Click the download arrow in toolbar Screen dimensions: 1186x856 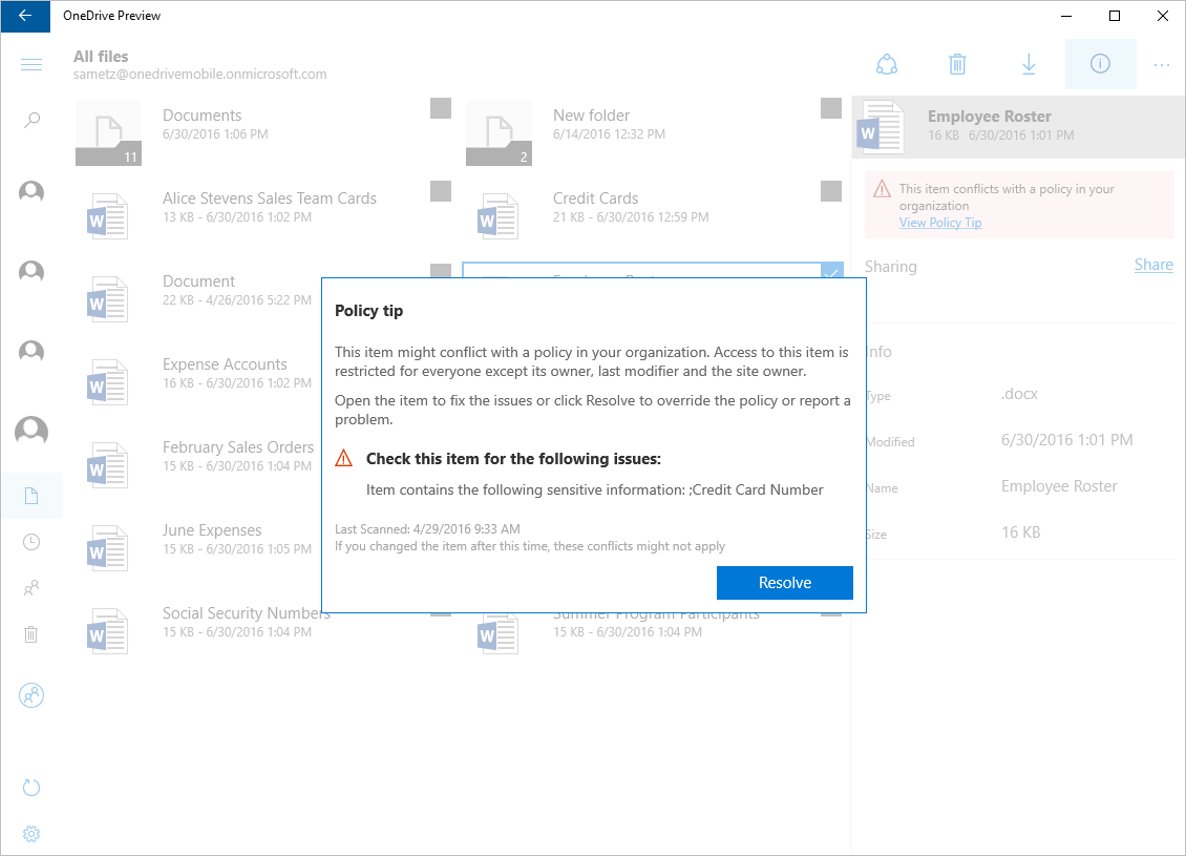click(1029, 64)
